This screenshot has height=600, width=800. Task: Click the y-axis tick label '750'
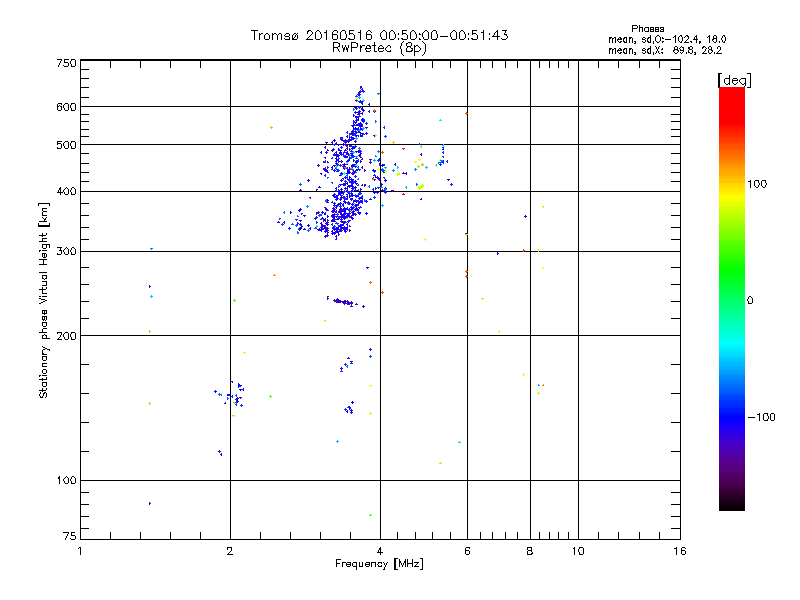(66, 63)
